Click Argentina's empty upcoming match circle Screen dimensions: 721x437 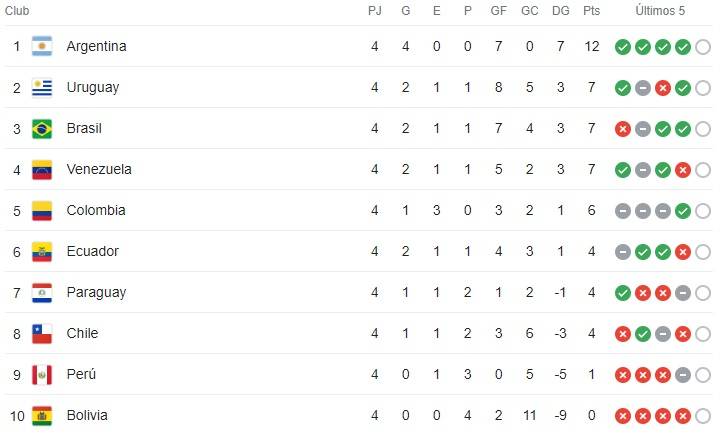tap(703, 46)
